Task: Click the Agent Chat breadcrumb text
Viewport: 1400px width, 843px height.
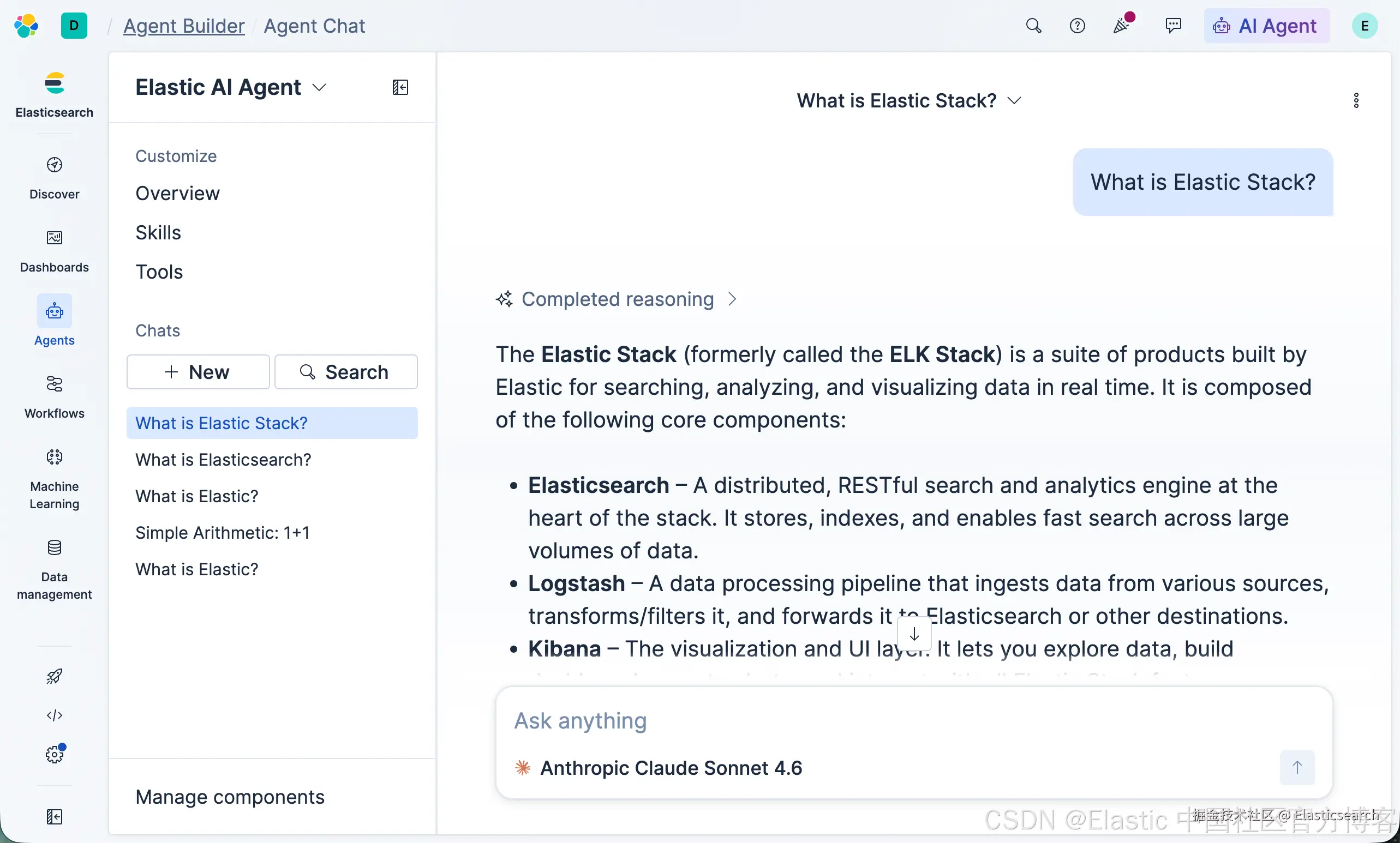Action: click(314, 26)
